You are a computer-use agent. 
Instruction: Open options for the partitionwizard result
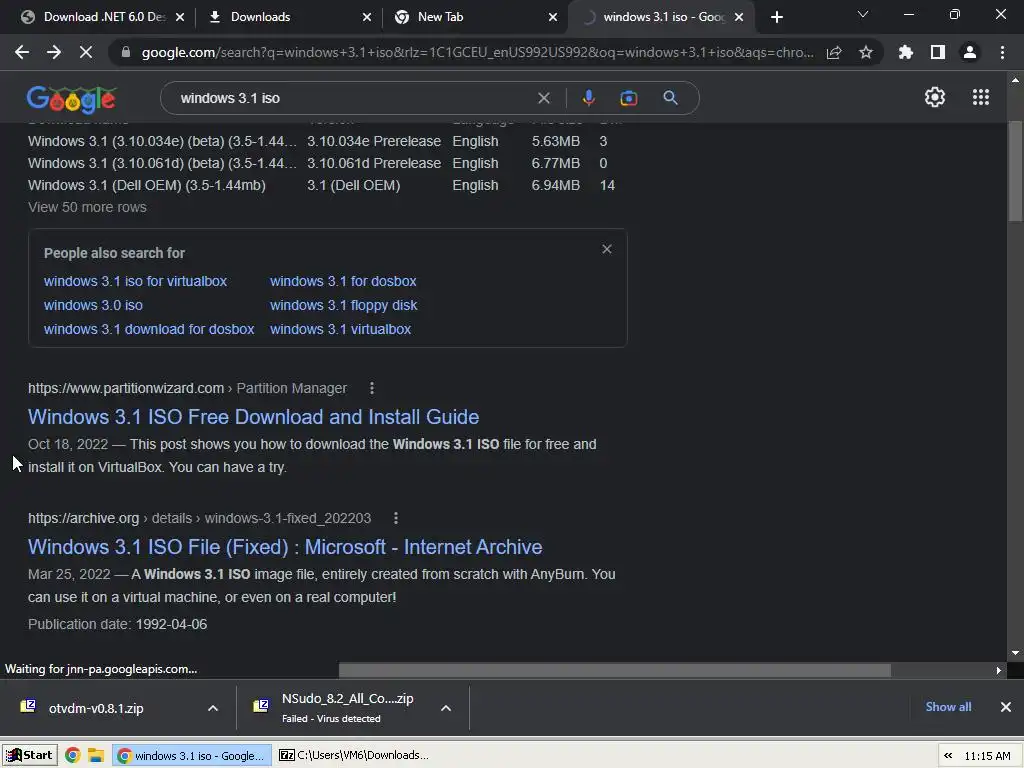372,388
